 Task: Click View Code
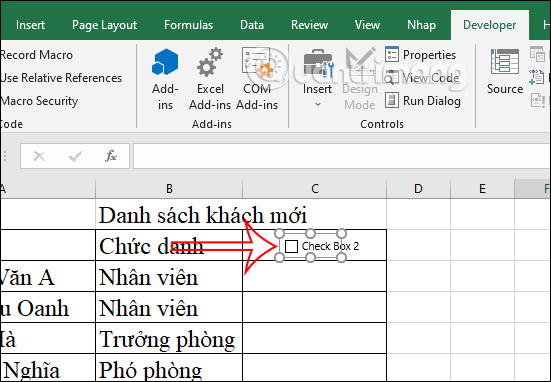tap(422, 78)
